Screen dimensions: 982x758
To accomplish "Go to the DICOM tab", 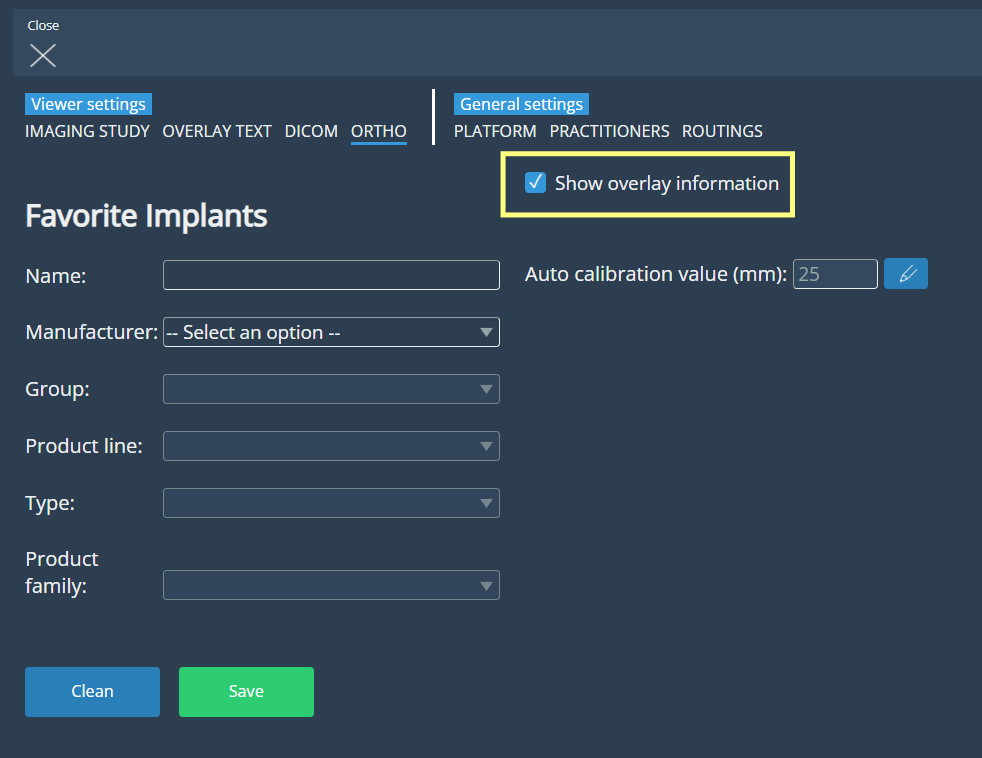I will click(311, 131).
